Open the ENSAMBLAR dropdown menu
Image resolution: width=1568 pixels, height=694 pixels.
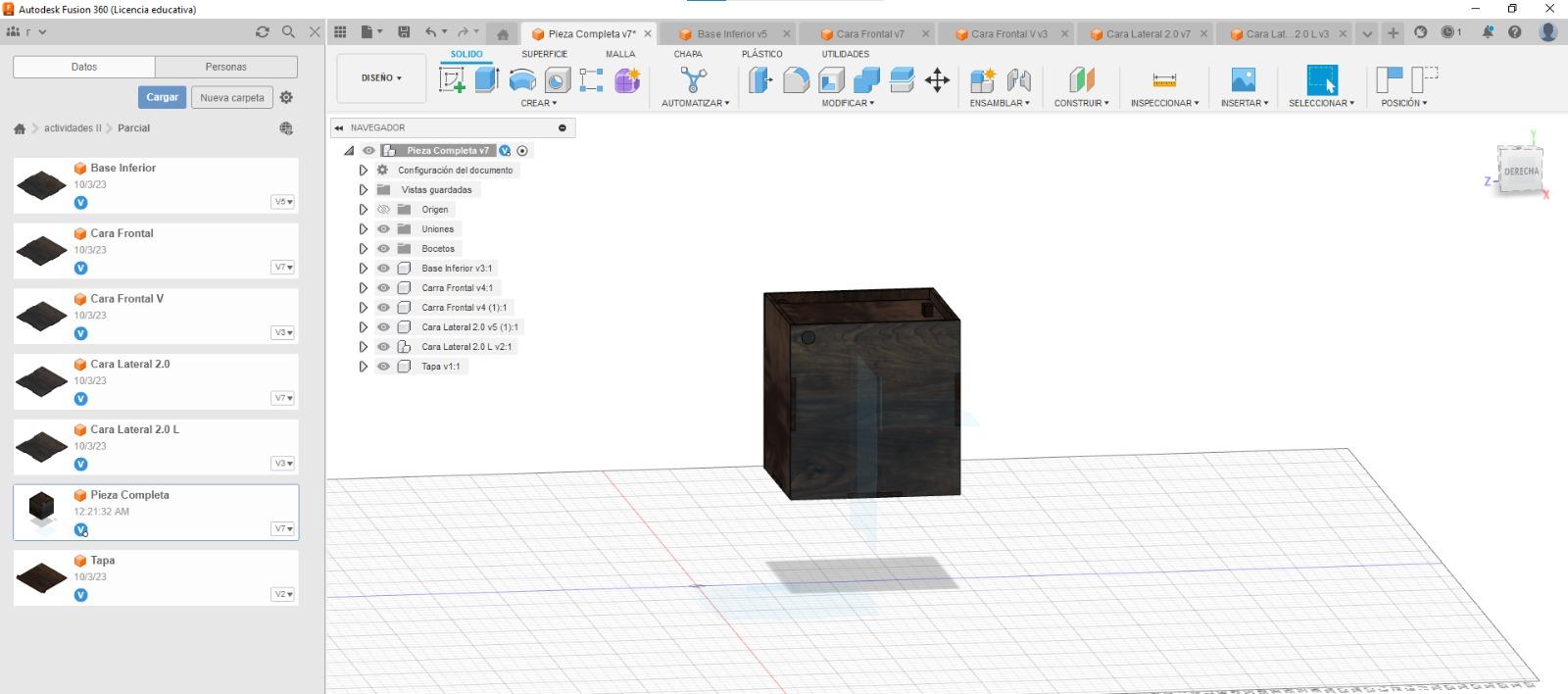[1000, 103]
